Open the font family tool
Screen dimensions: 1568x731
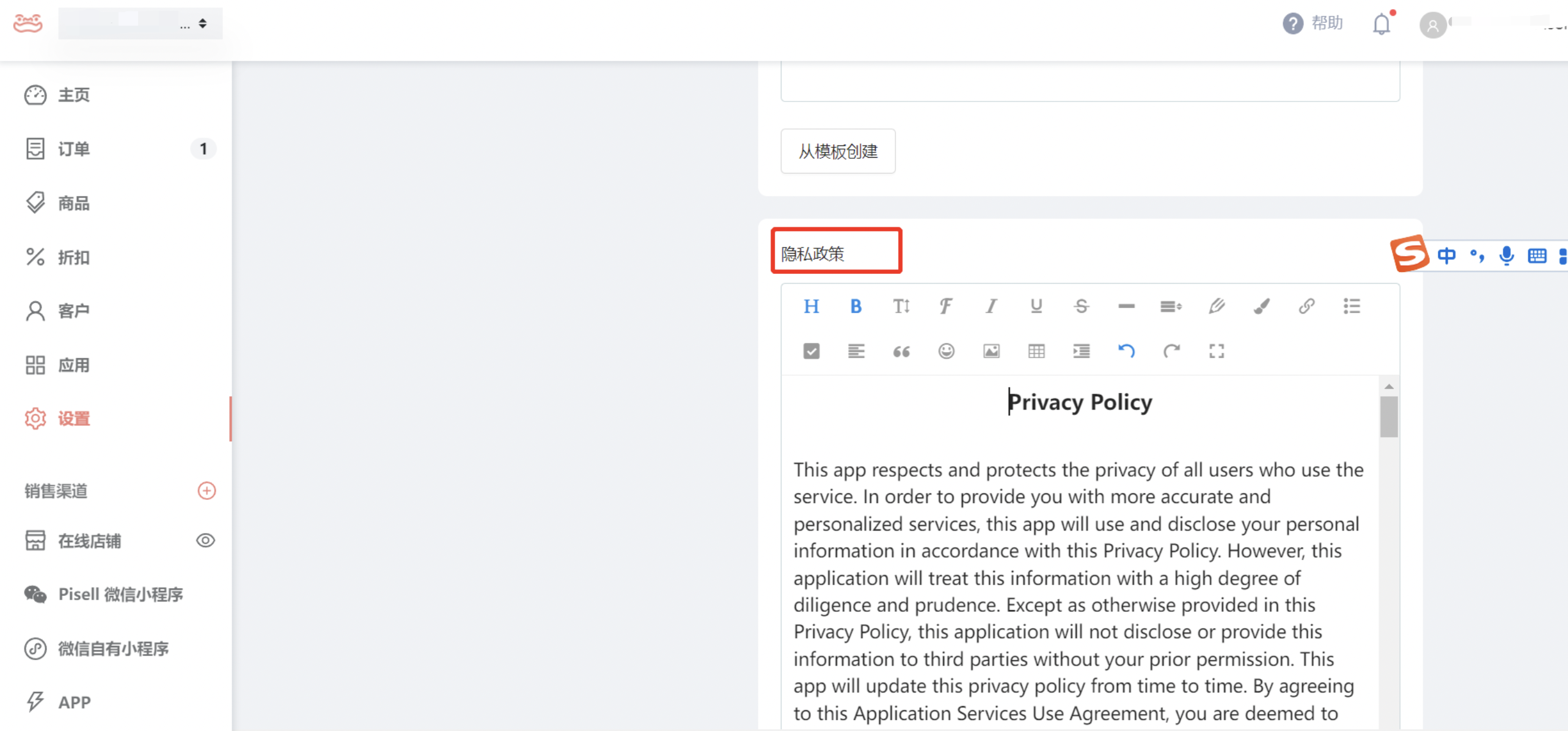946,306
